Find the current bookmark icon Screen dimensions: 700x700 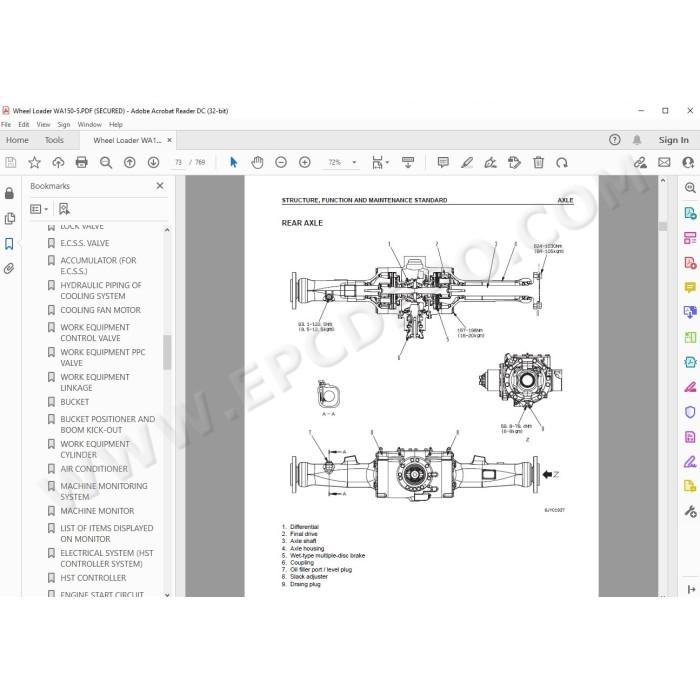[x=64, y=209]
